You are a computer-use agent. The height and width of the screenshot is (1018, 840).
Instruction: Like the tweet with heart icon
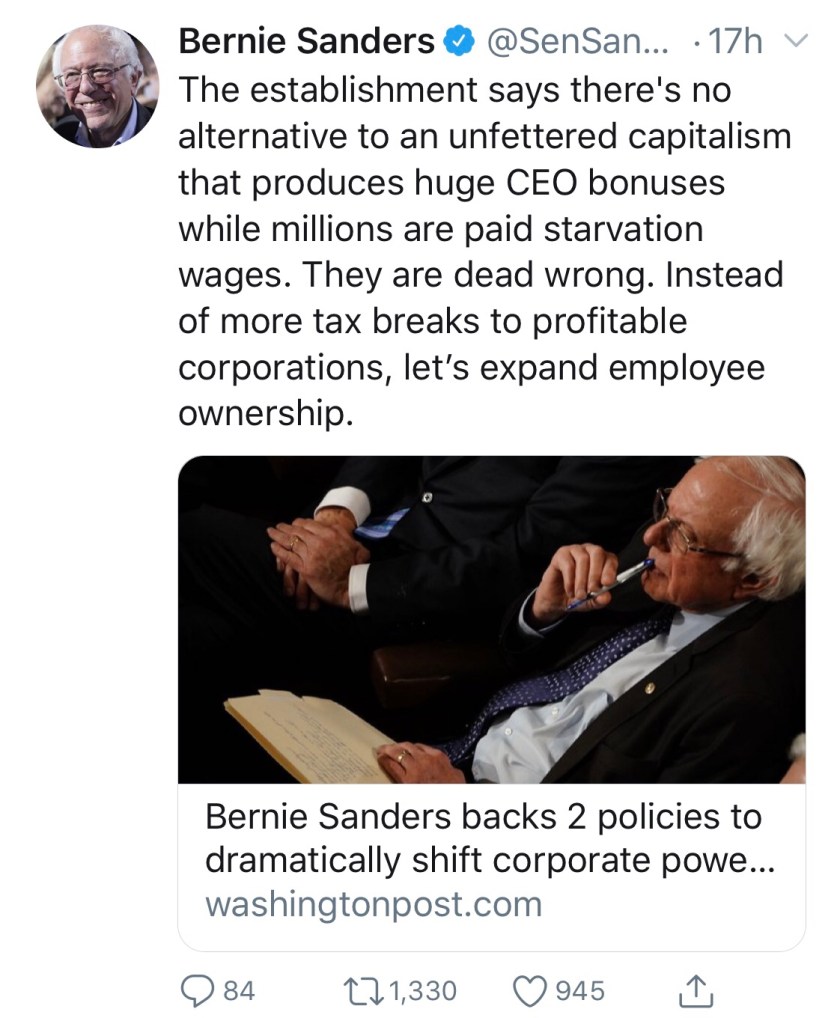click(530, 991)
